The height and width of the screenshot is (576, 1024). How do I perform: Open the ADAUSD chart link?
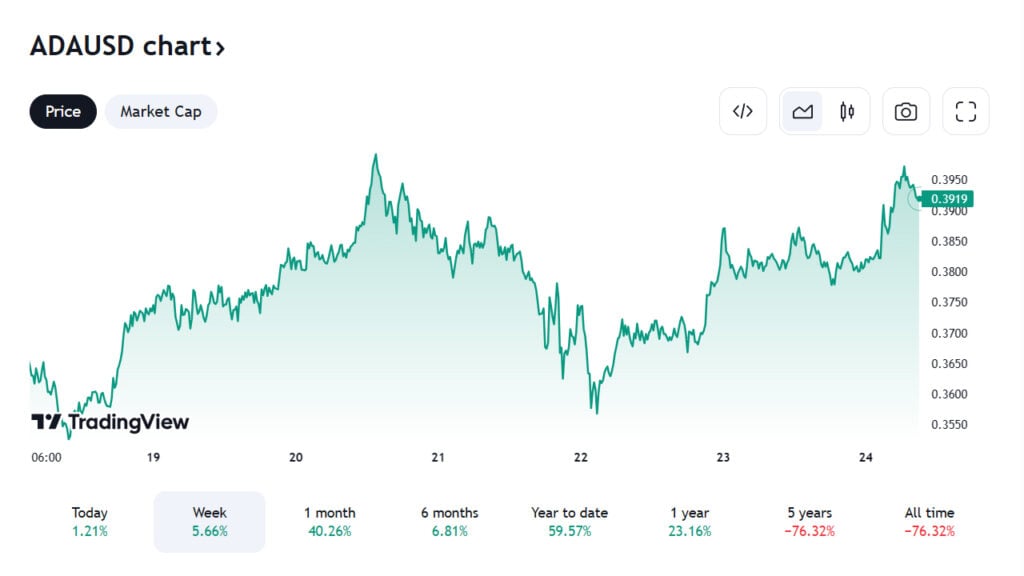[x=127, y=46]
